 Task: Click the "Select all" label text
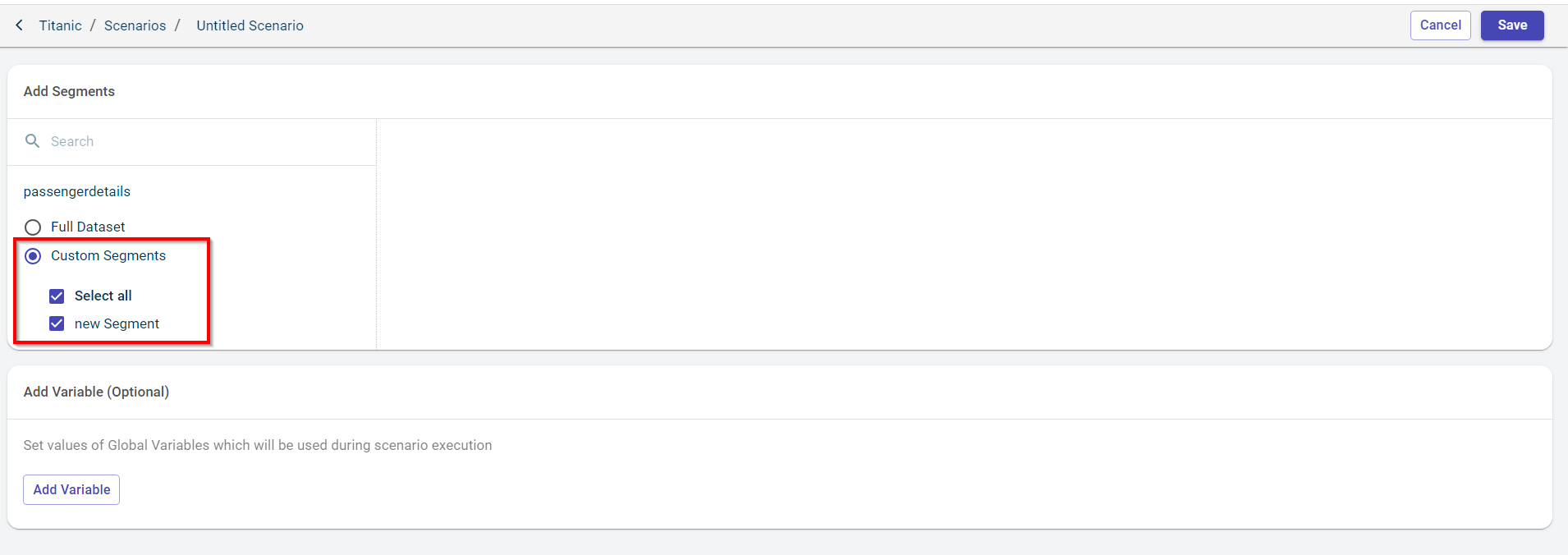tap(103, 296)
